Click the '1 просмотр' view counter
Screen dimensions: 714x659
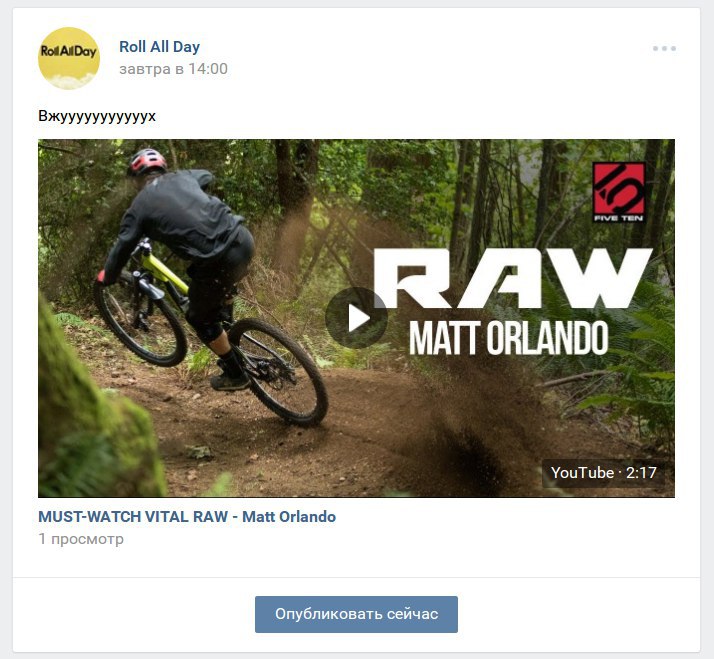click(81, 539)
